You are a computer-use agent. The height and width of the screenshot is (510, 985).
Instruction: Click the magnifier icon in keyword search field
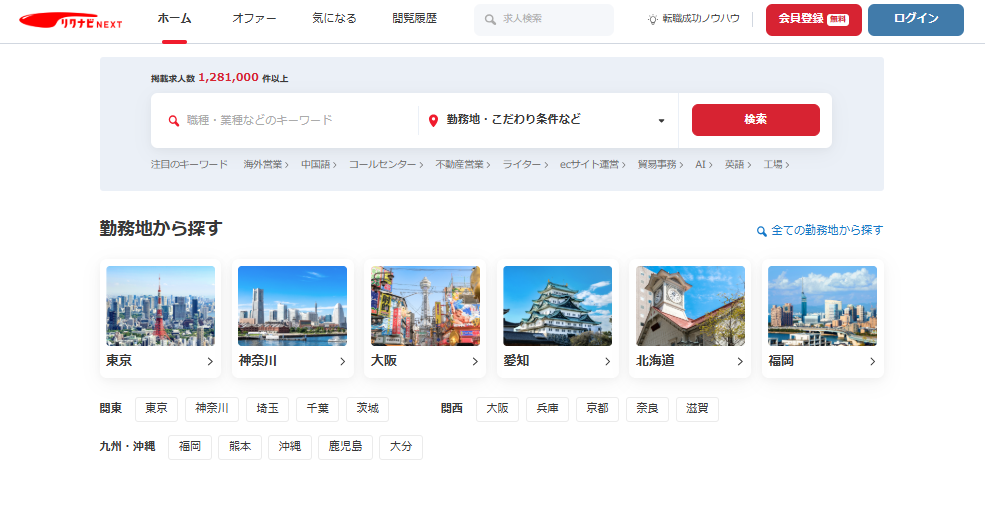pyautogui.click(x=173, y=120)
